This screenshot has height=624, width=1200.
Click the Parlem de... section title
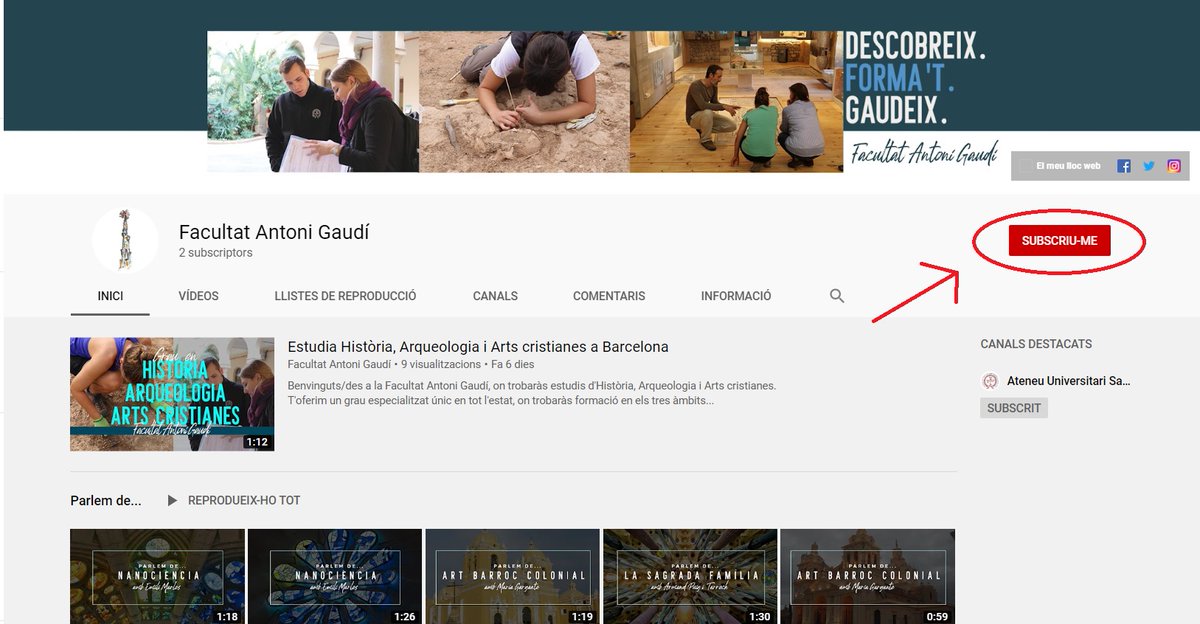106,500
